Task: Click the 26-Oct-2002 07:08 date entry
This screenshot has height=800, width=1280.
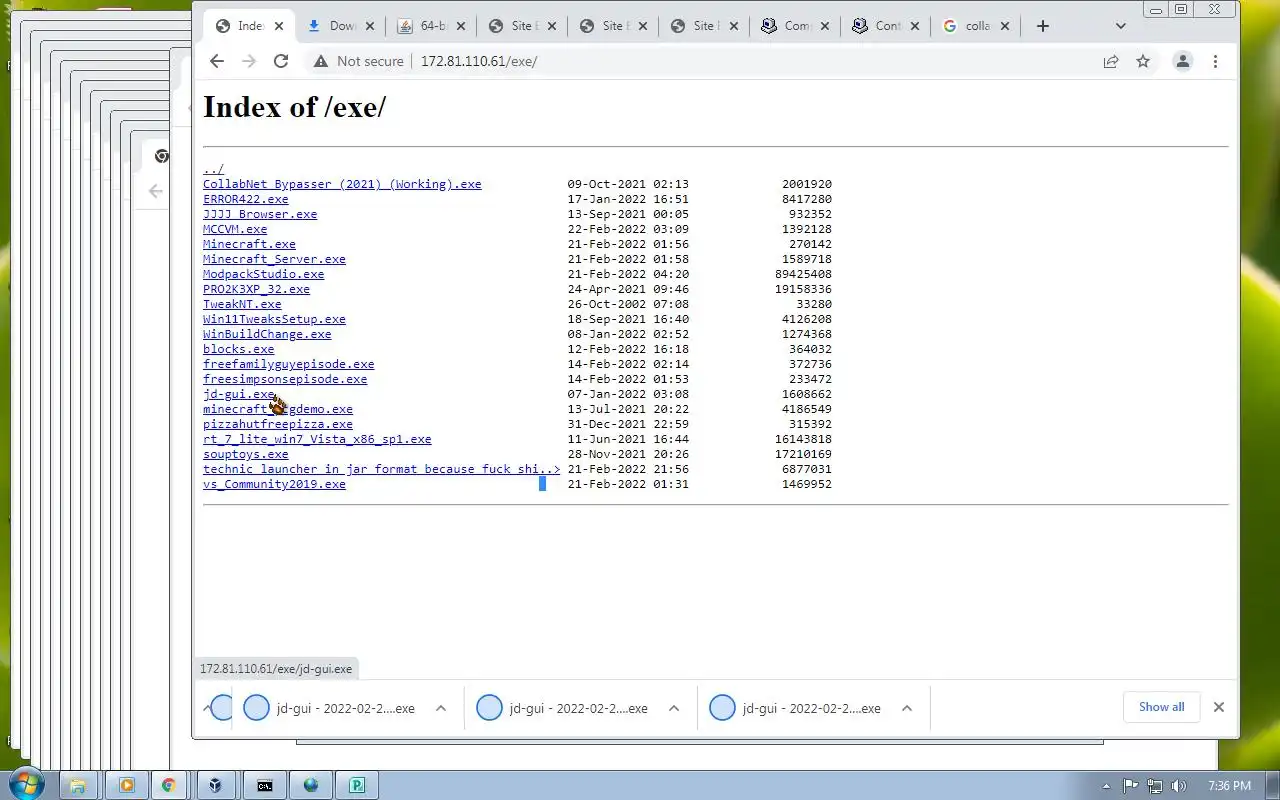Action: [628, 304]
